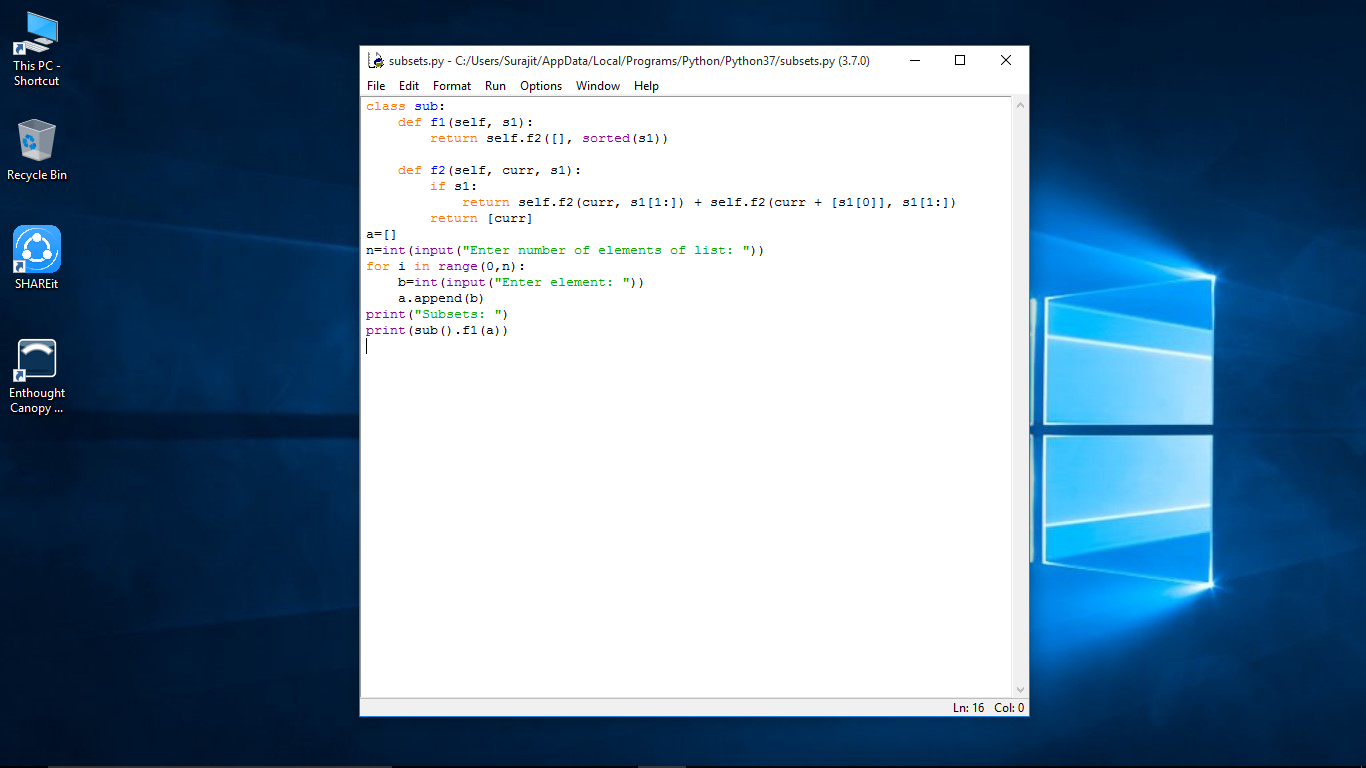Screen dimensions: 1366x768
Task: Open the Help menu
Action: (x=646, y=86)
